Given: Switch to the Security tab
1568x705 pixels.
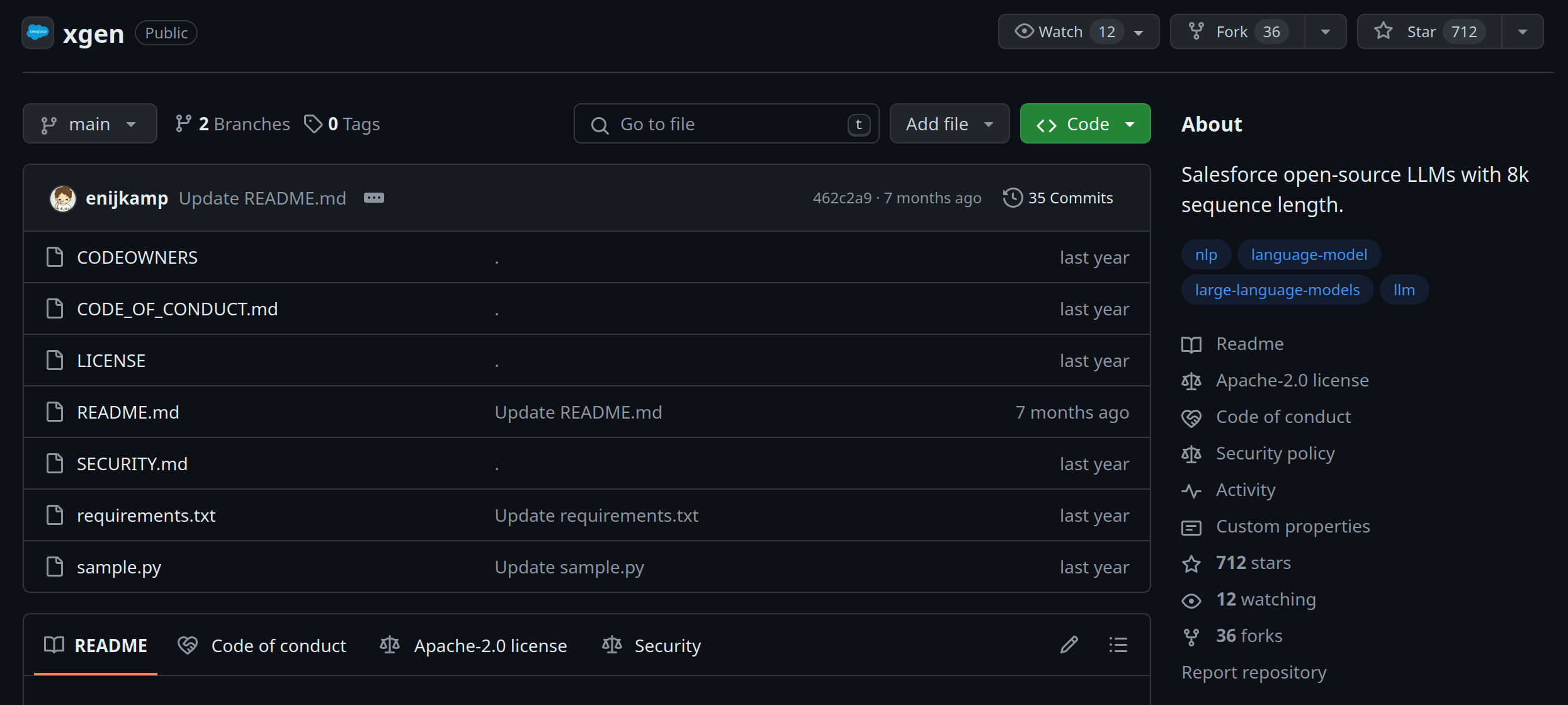Looking at the screenshot, I should 652,645.
